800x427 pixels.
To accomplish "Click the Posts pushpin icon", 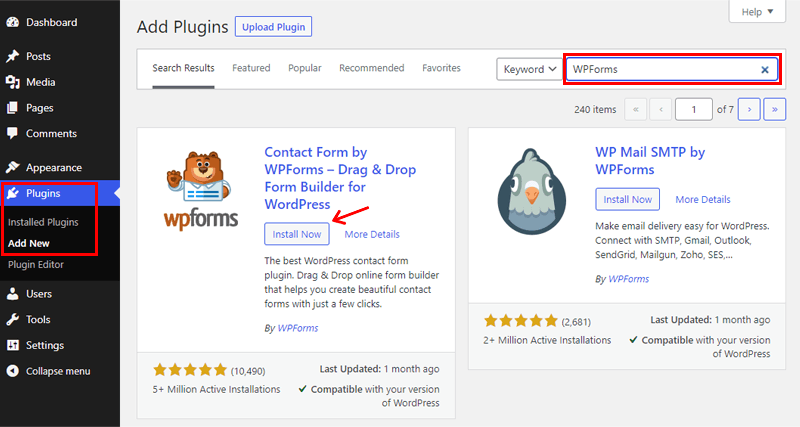I will [x=13, y=56].
